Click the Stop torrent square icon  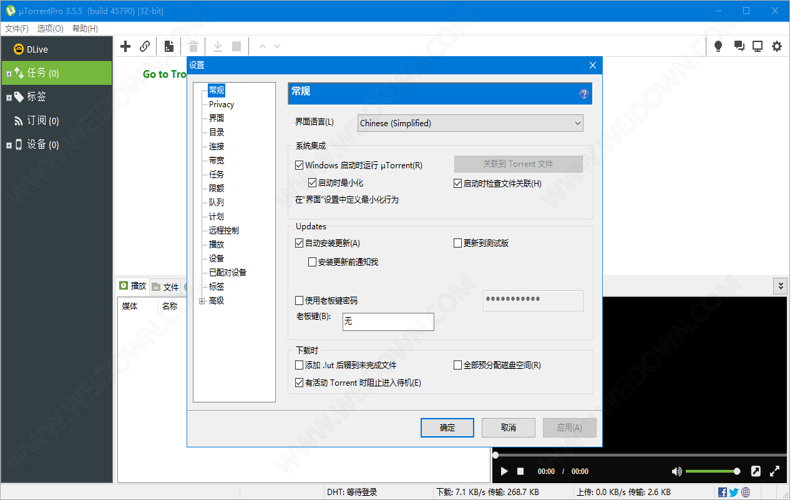pos(236,46)
